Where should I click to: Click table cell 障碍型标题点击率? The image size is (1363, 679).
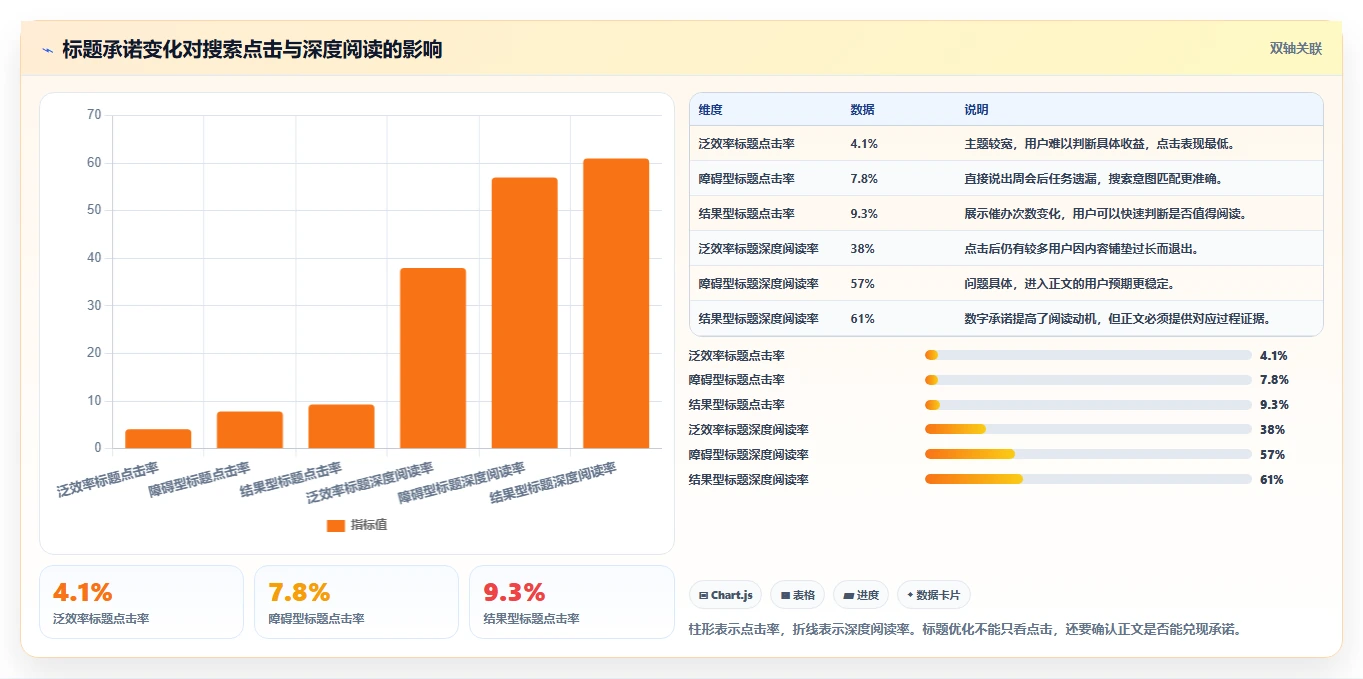pos(747,179)
